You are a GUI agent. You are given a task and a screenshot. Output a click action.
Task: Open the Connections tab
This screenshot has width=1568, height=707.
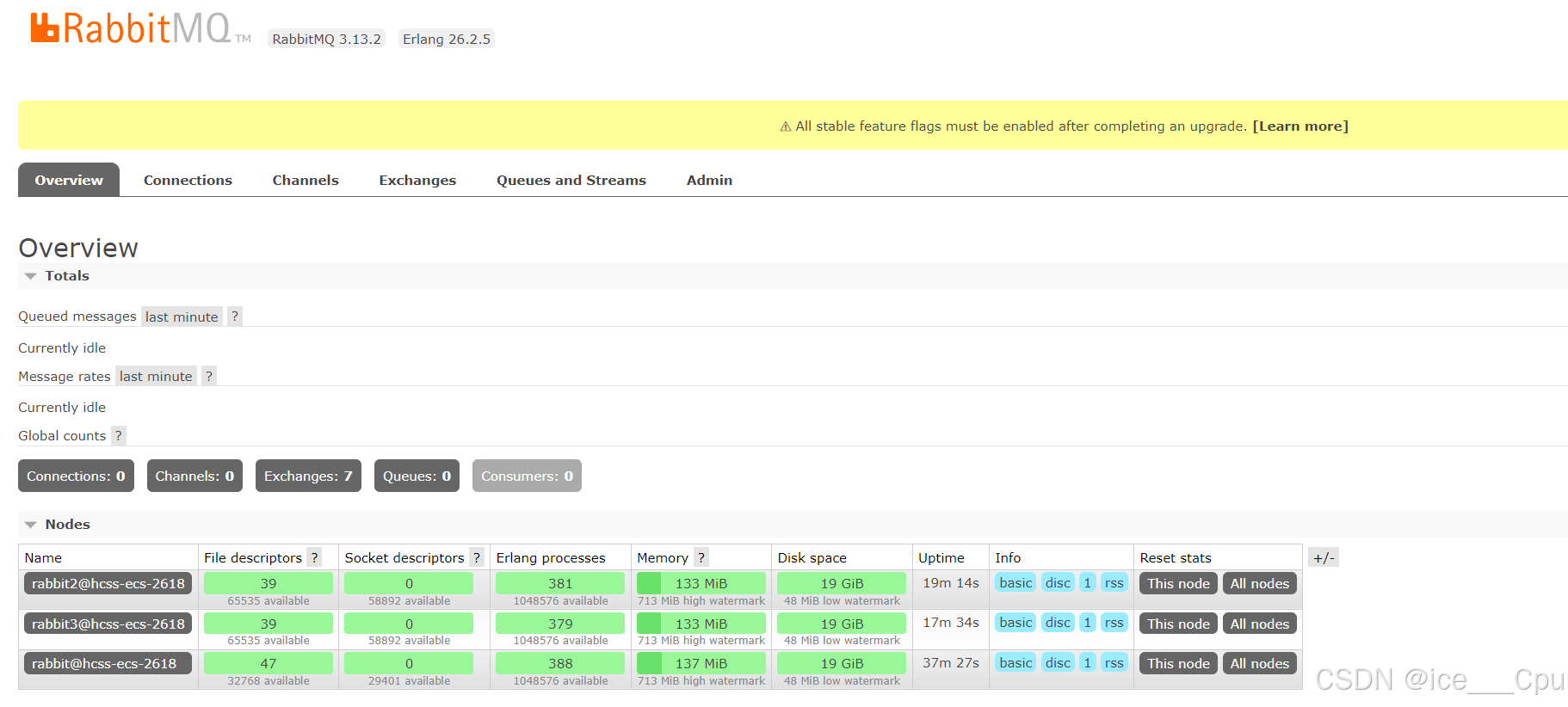(x=188, y=180)
